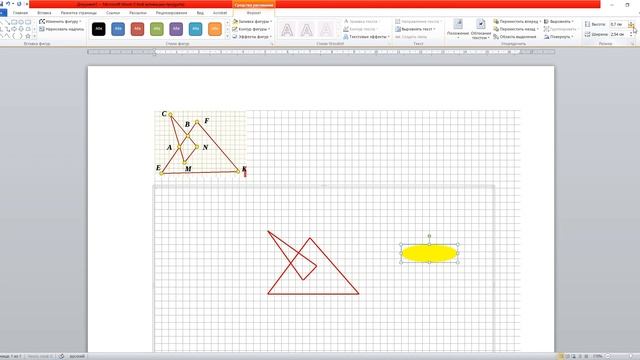Open the shape styles dialog launcher
This screenshot has height=360, width=640.
(271, 43)
